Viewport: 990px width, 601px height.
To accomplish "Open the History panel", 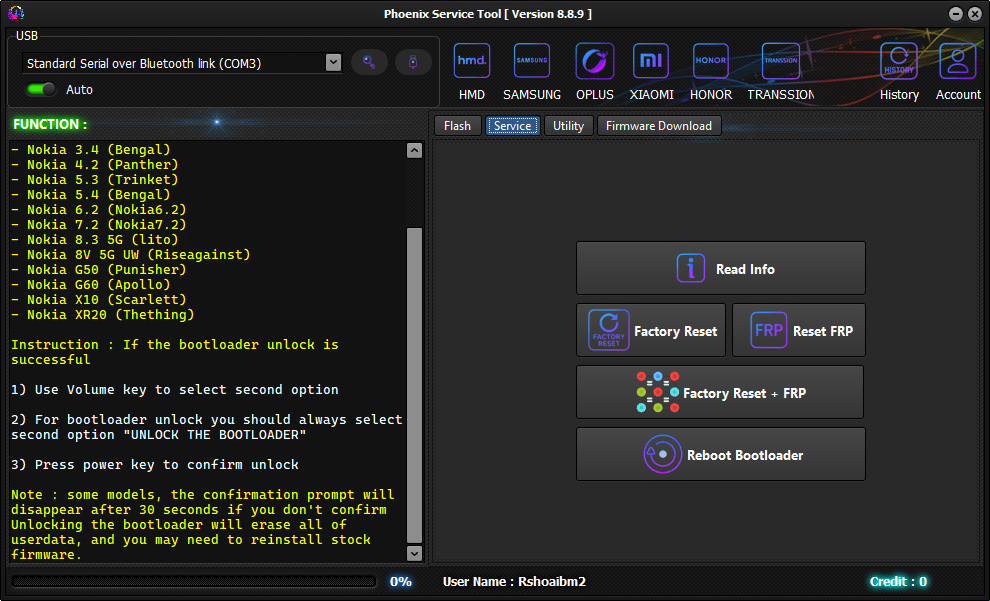I will click(899, 71).
